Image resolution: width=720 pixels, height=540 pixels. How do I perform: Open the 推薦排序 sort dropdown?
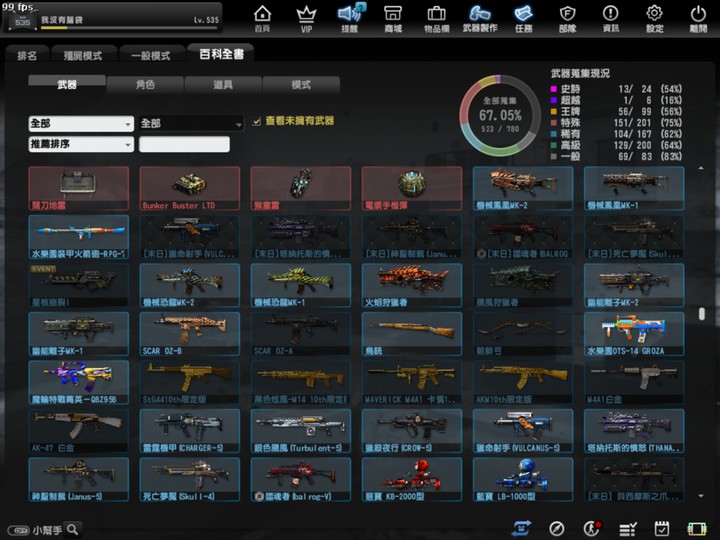[81, 144]
